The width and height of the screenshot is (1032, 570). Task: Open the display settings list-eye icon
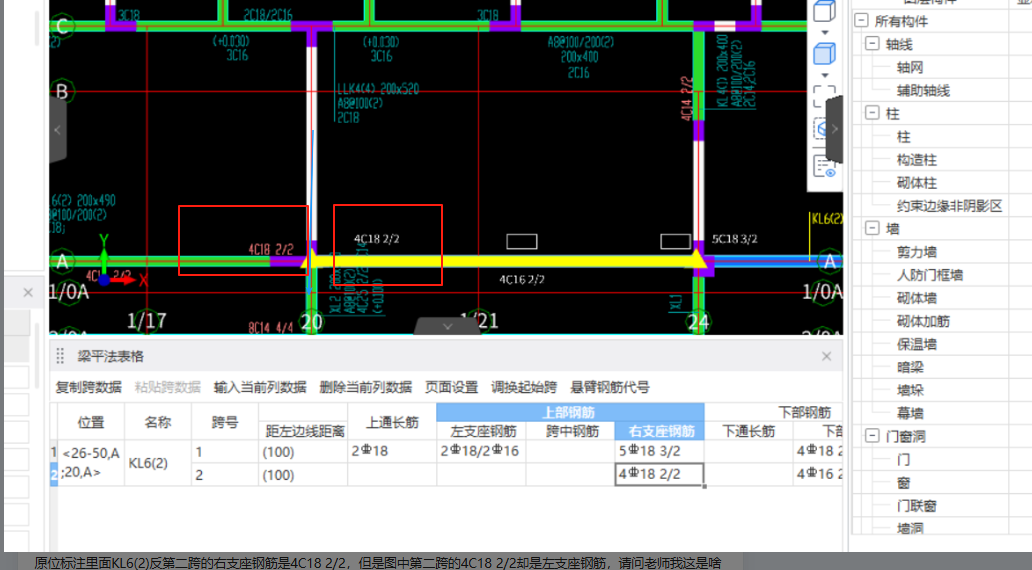click(x=824, y=166)
